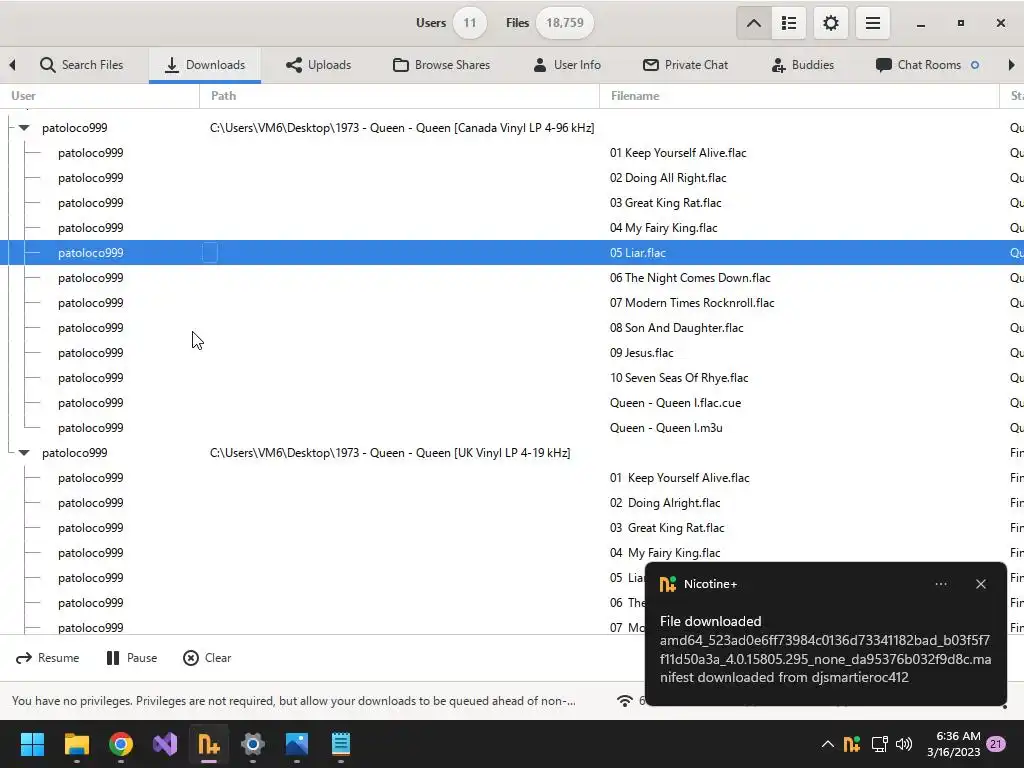This screenshot has width=1024, height=768.
Task: Close the Nicotine+ notification popup
Action: pyautogui.click(x=981, y=584)
